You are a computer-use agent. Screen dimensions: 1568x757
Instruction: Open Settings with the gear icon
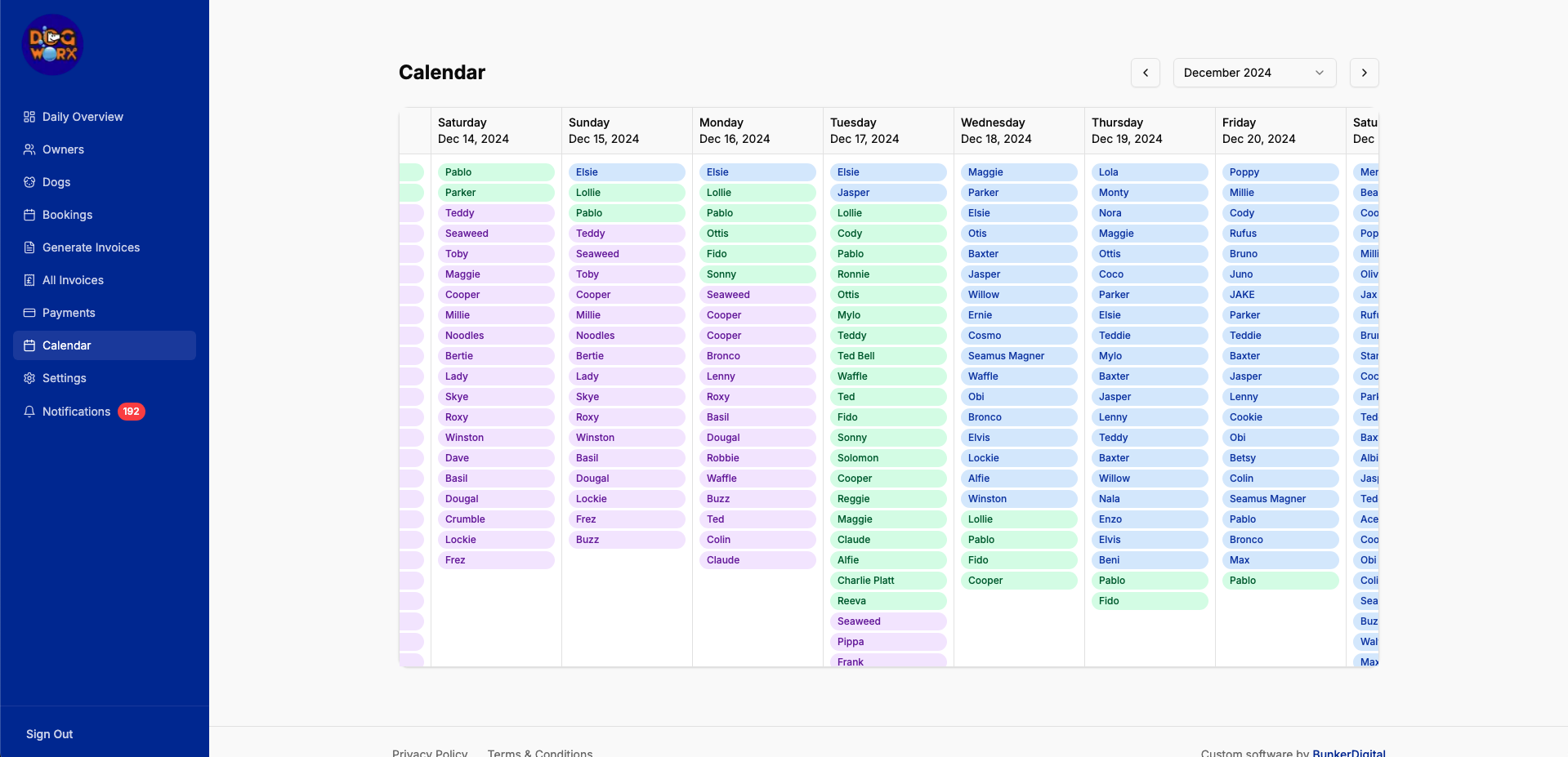coord(29,378)
